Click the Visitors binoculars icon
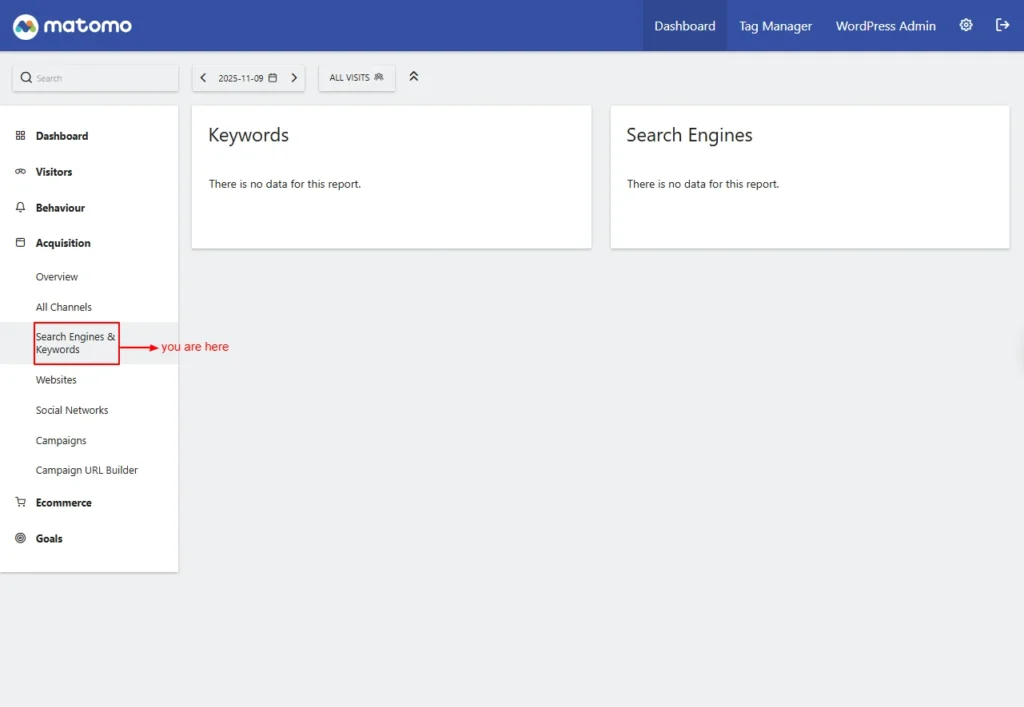 point(20,172)
